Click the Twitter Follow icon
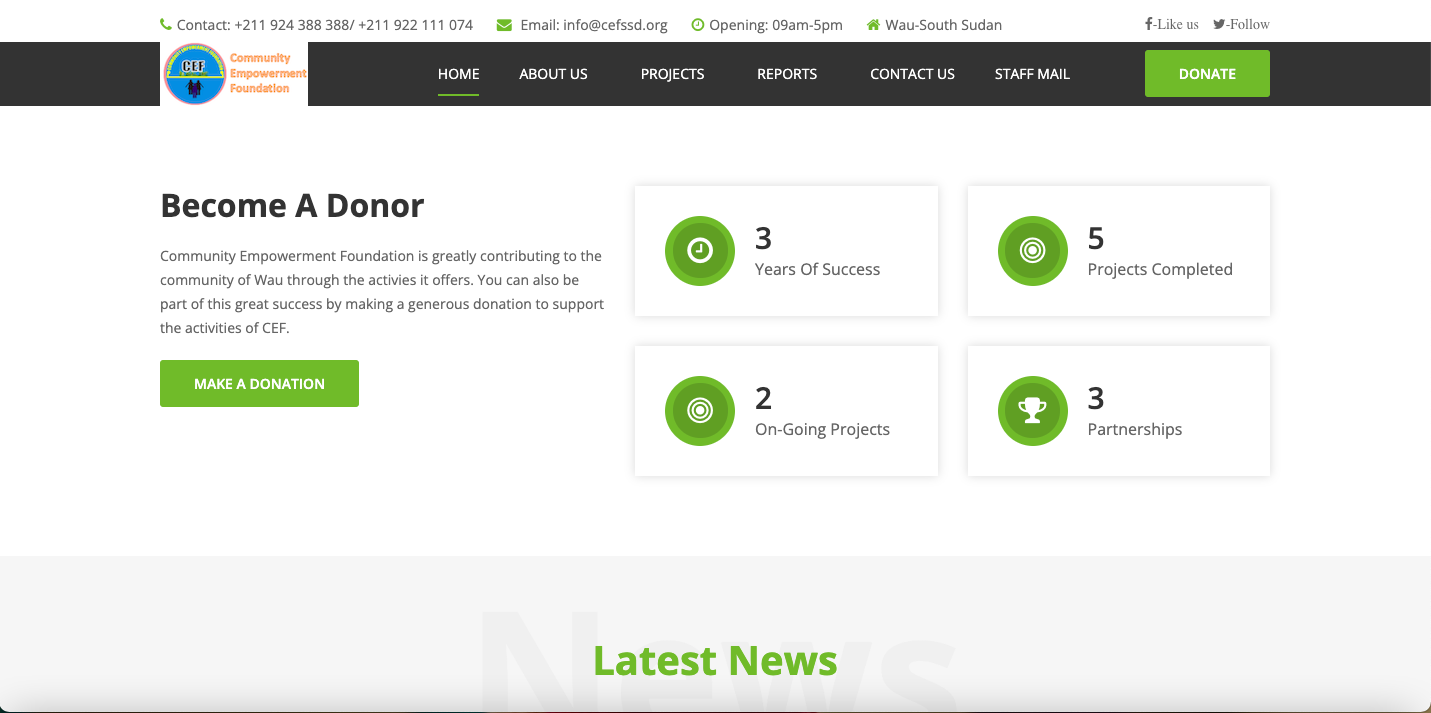 click(x=1219, y=24)
